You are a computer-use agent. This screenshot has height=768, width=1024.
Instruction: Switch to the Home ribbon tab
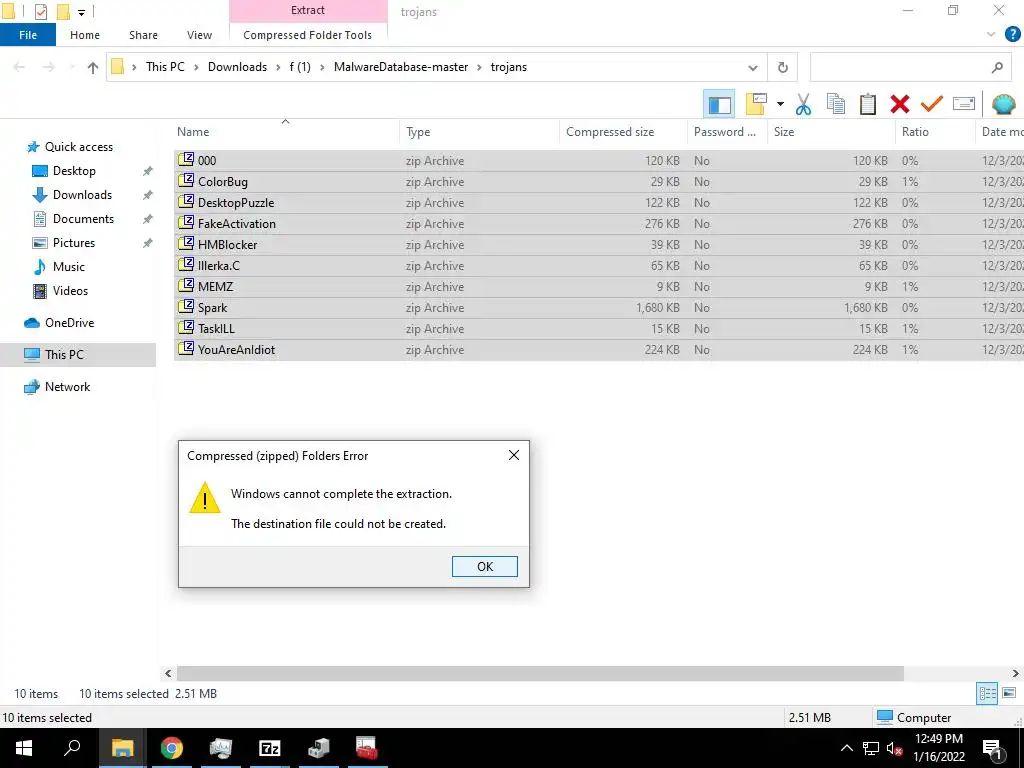pos(85,35)
